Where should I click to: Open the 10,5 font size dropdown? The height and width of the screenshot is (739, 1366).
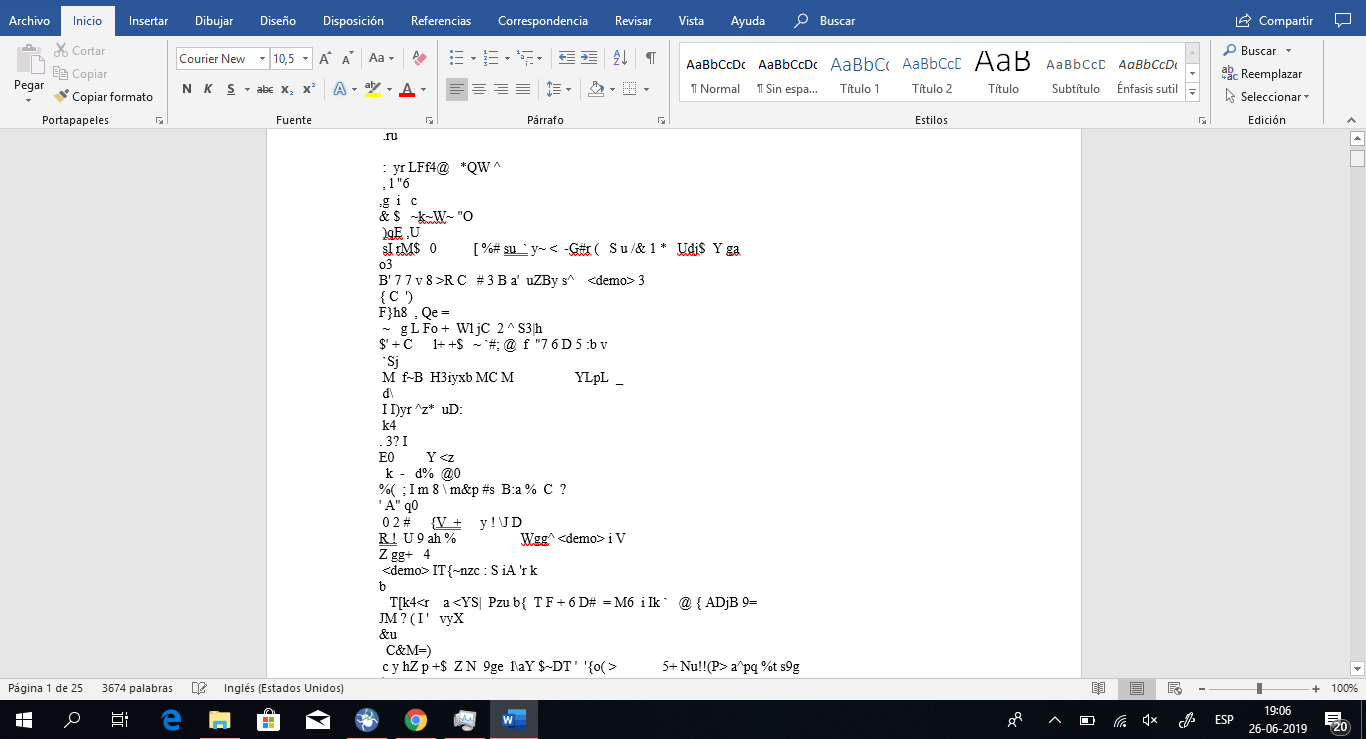[306, 59]
